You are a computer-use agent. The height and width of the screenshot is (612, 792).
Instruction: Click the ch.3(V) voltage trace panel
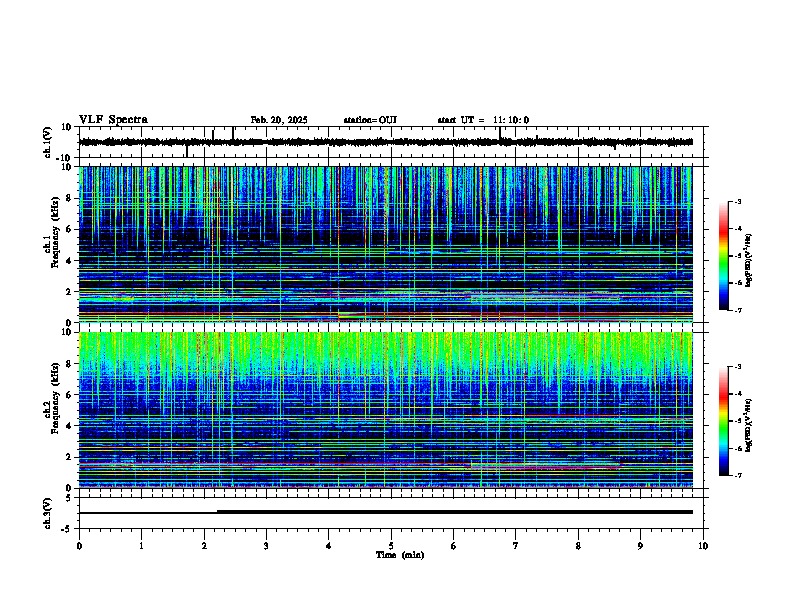393,513
